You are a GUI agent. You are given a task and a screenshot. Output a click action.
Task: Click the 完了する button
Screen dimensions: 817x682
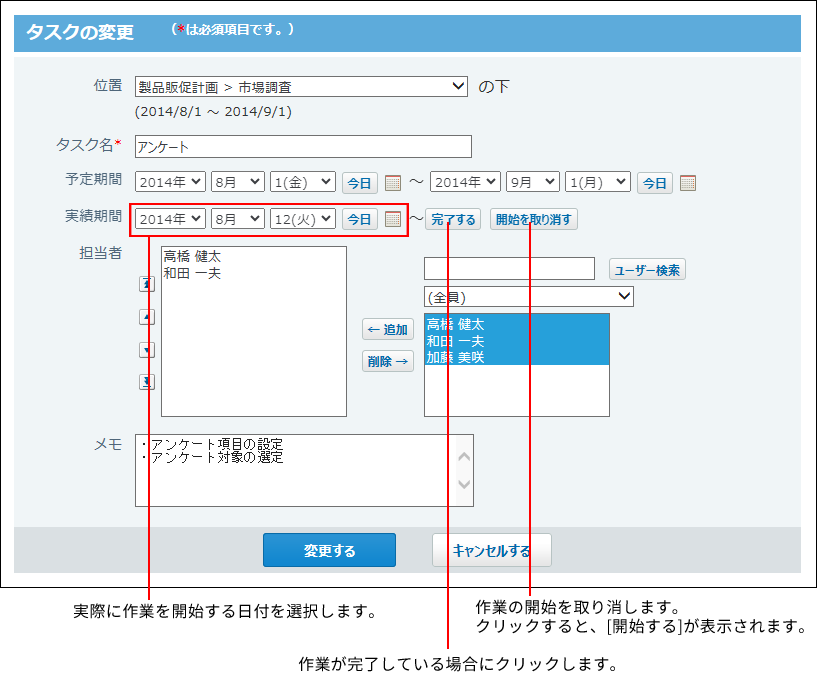point(453,219)
